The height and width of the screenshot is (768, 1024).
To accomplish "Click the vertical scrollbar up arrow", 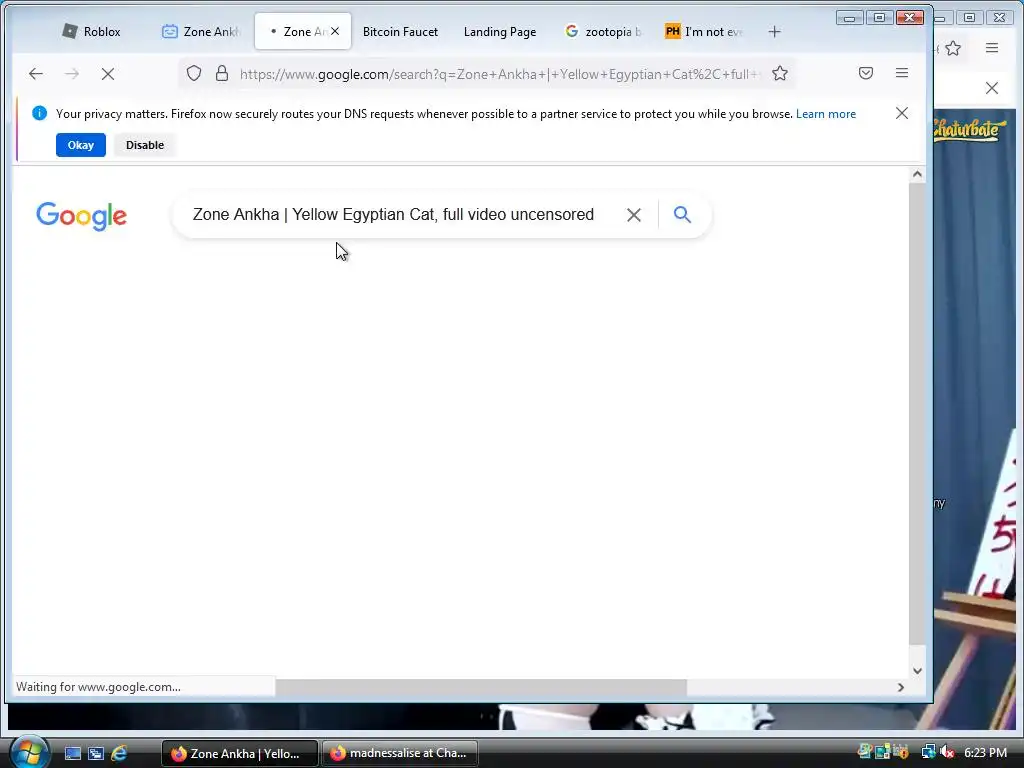I will tap(917, 174).
